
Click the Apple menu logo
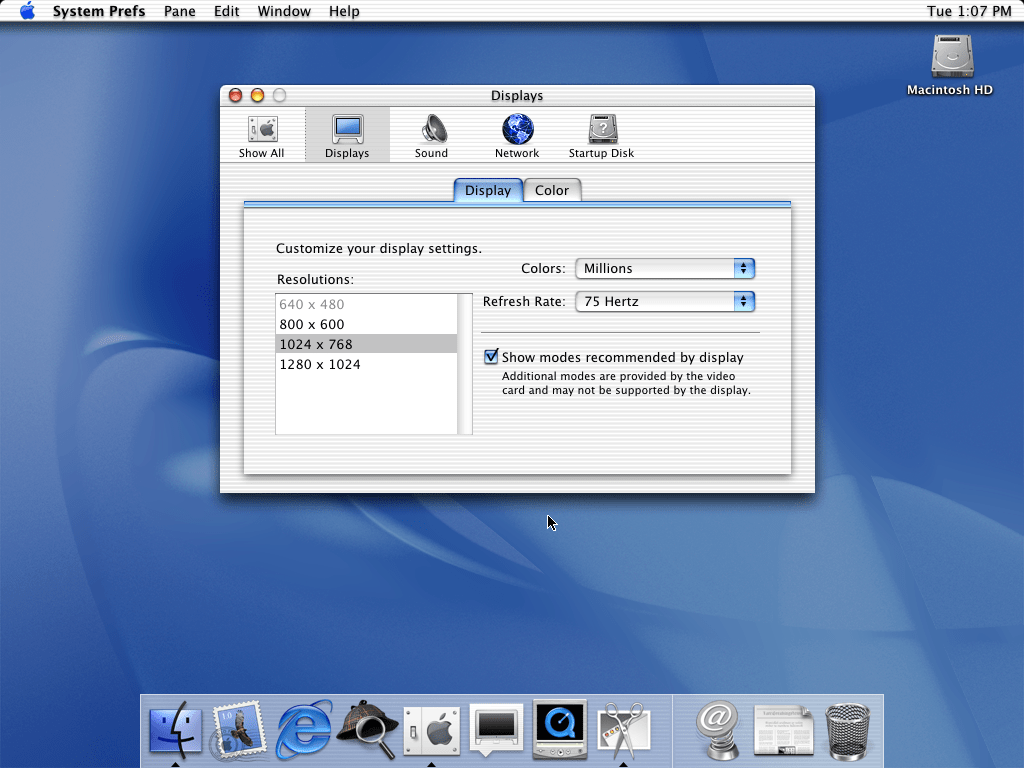pyautogui.click(x=27, y=11)
